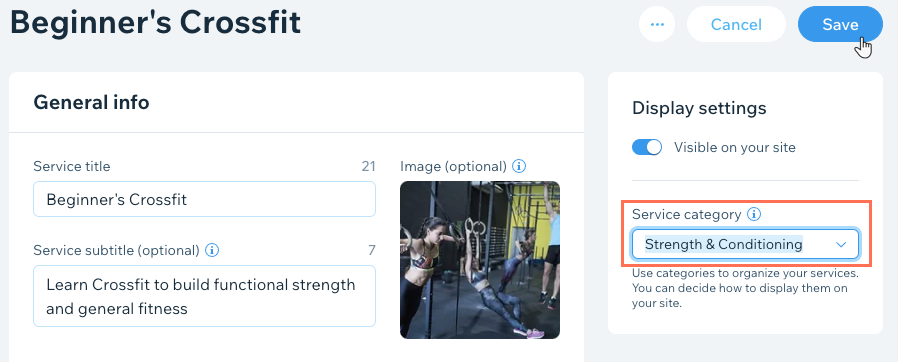Click the chevron arrow in Service category field
This screenshot has height=362, width=898.
(841, 245)
